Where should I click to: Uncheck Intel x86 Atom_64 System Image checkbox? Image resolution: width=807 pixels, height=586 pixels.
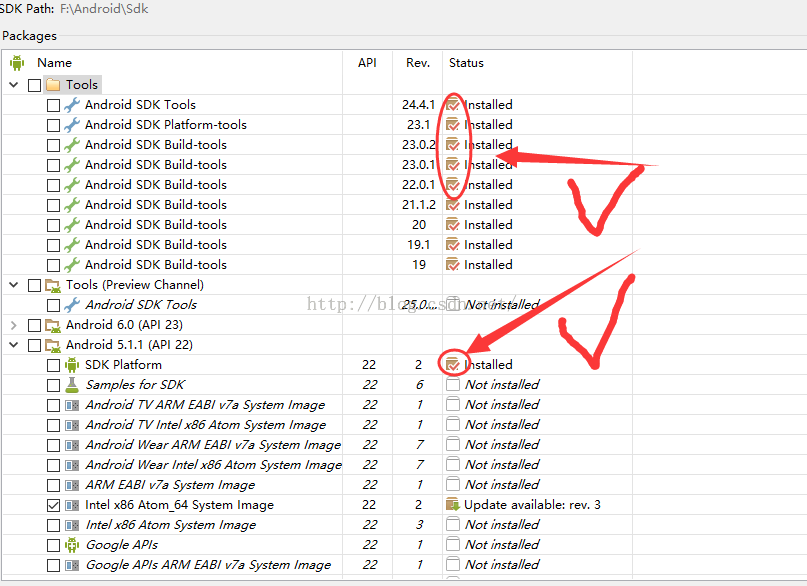pos(53,505)
